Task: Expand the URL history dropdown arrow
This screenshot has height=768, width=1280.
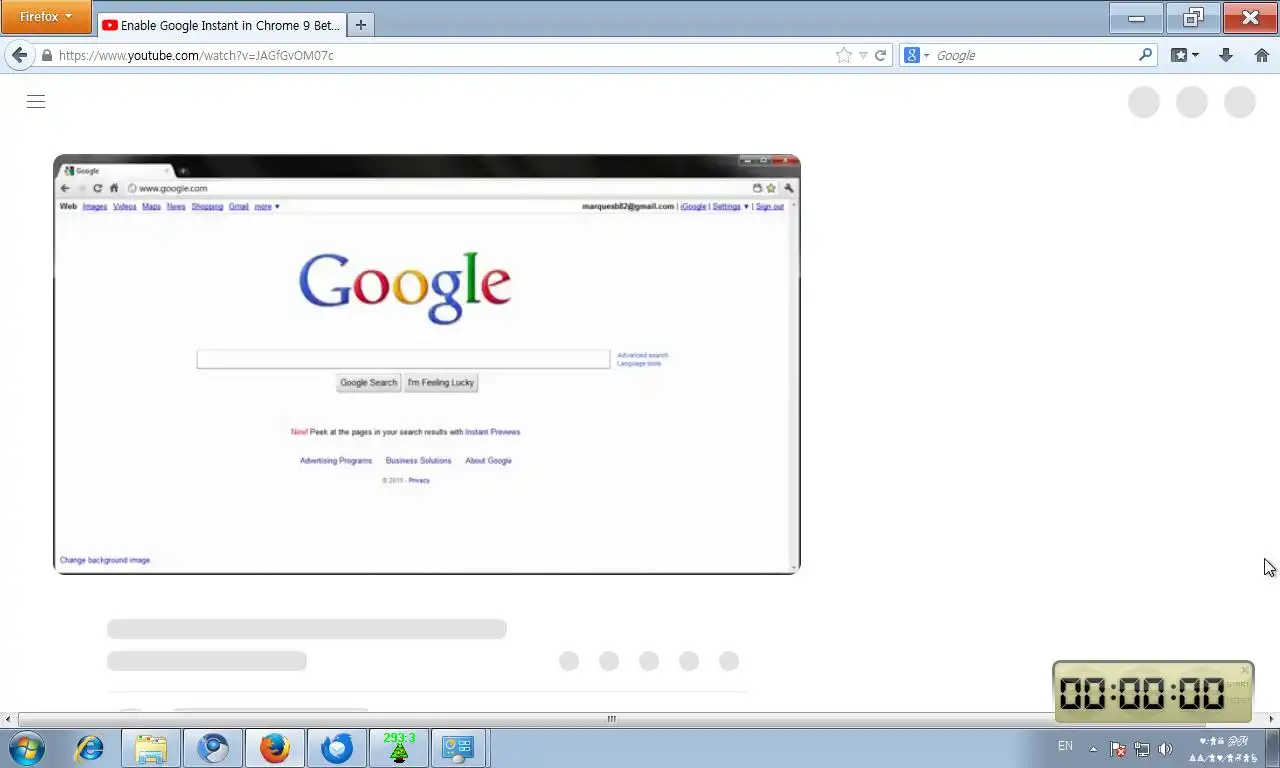Action: click(863, 56)
